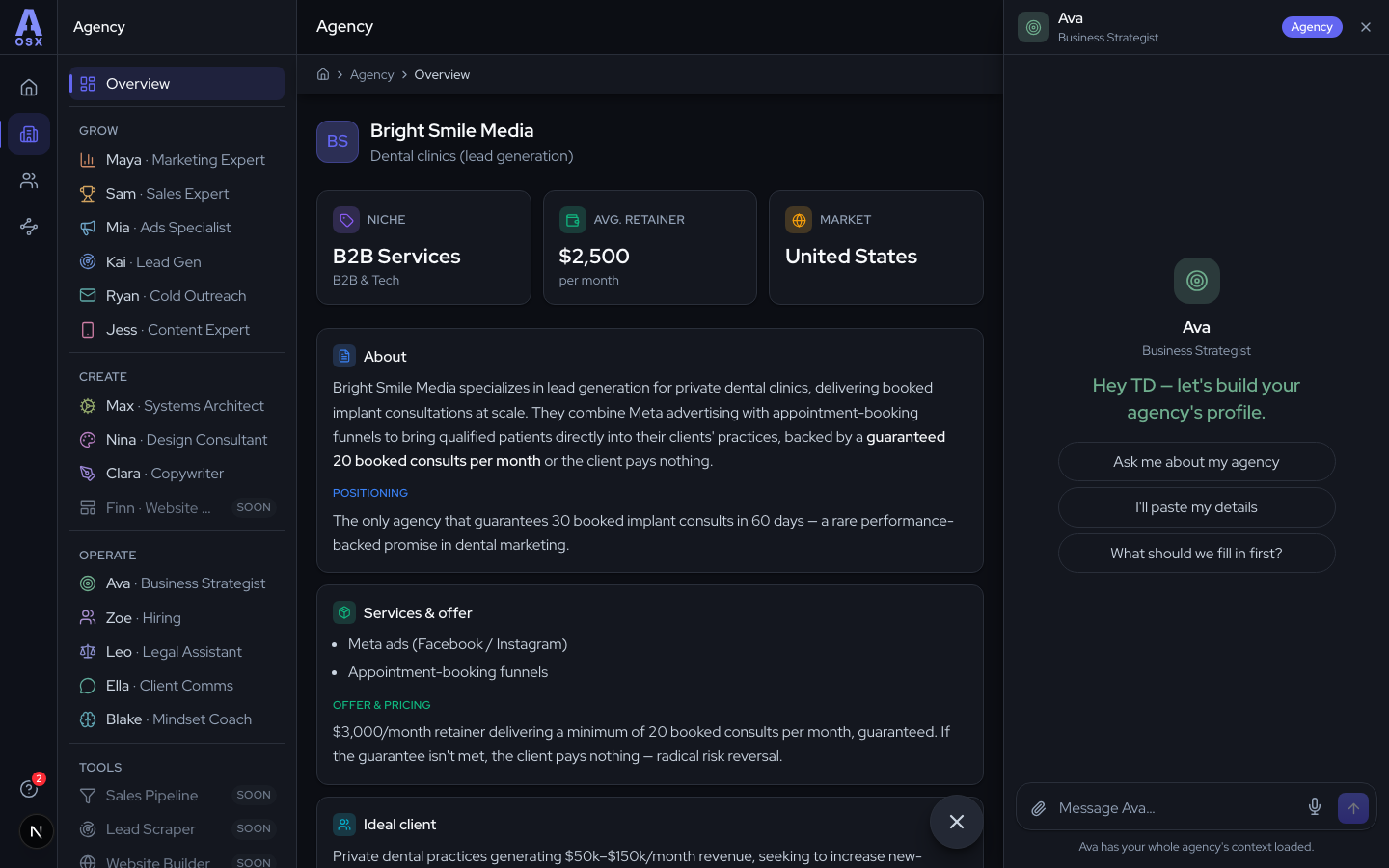Viewport: 1389px width, 868px height.
Task: Open Kai Lead Gen
Action: tap(177, 262)
